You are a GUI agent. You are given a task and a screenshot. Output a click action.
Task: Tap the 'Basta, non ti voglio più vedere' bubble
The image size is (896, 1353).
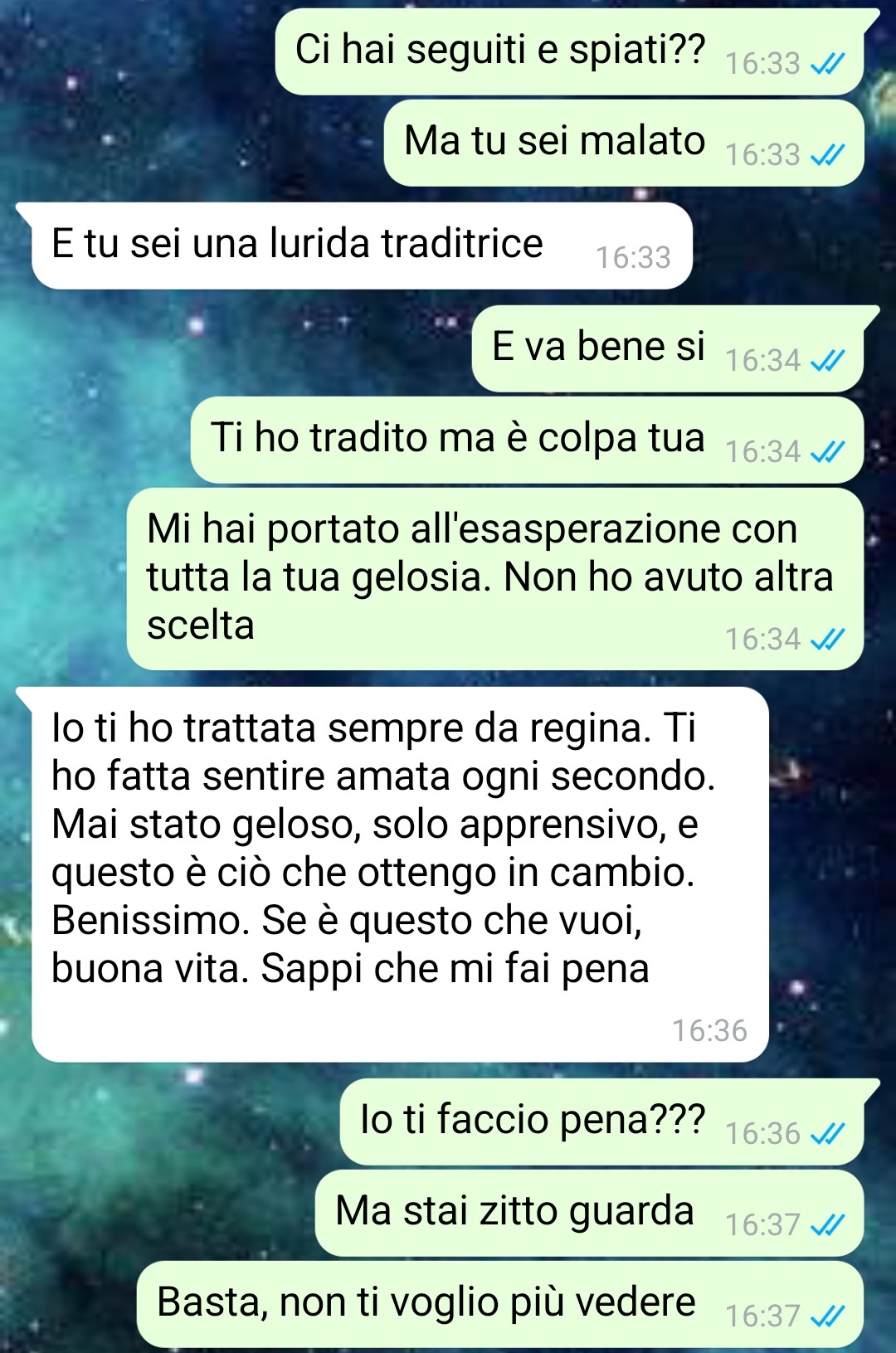tap(500, 1304)
